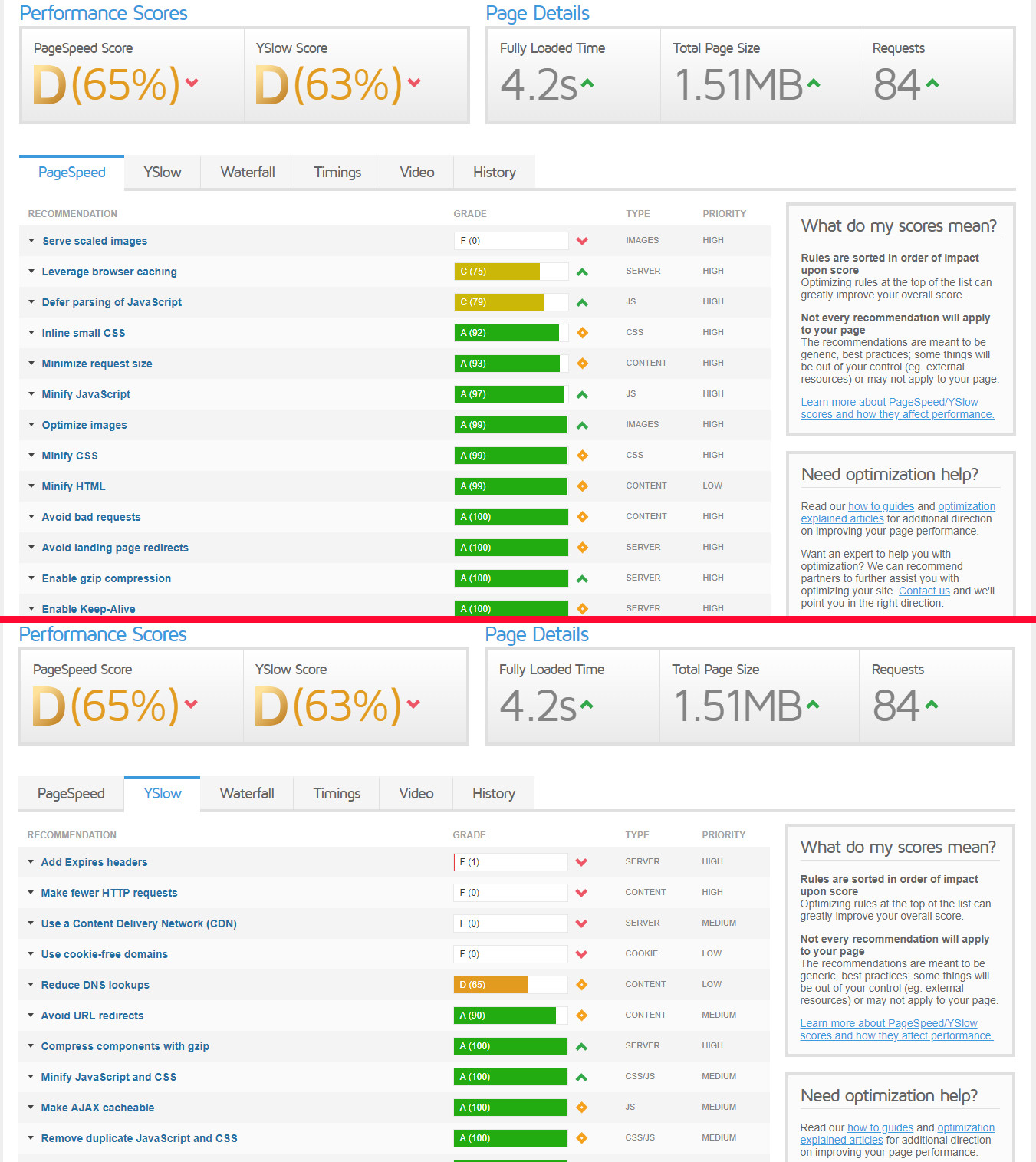Click red down arrow beside Serve scaled images grade

[x=582, y=241]
